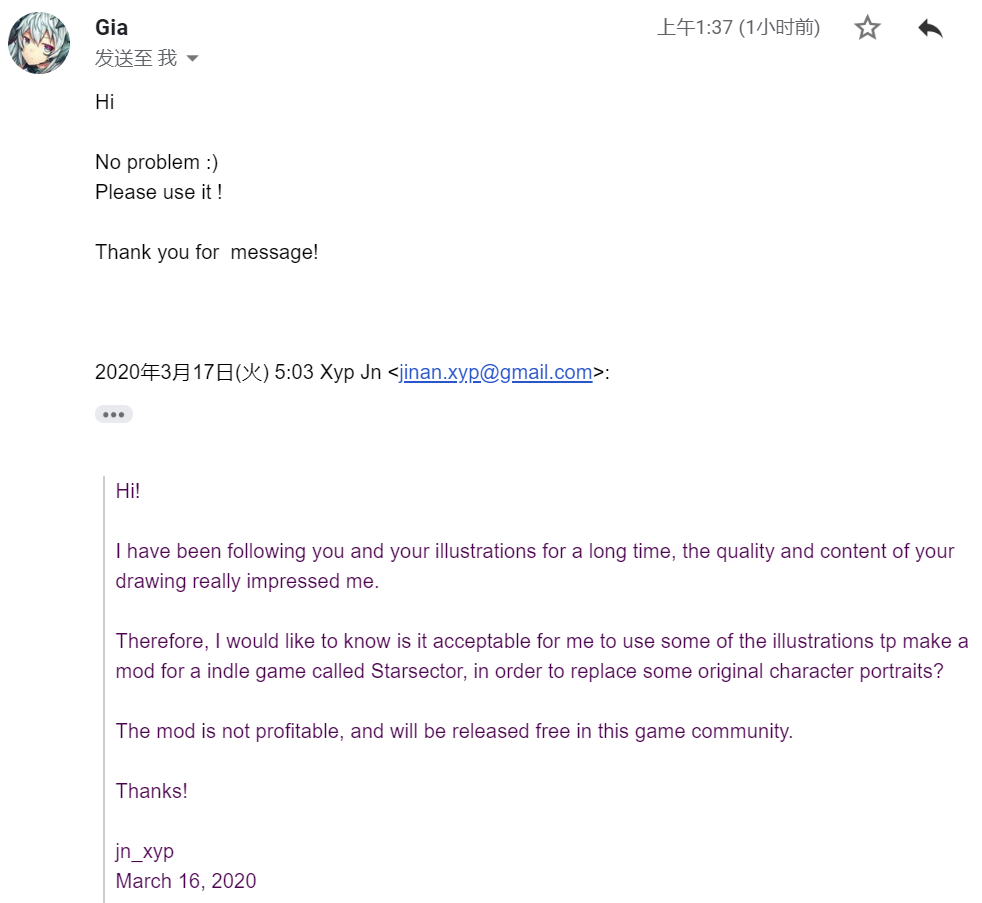Expand recipient details dropdown arrow
982x903 pixels.
193,59
